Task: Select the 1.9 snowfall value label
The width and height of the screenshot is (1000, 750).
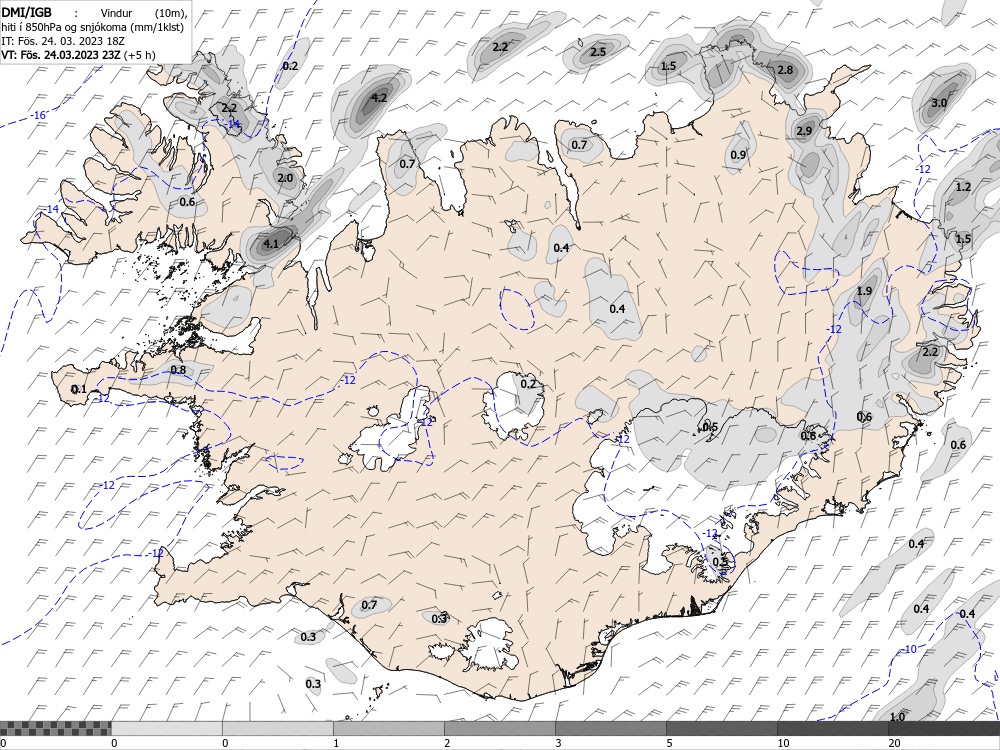Action: coord(864,291)
